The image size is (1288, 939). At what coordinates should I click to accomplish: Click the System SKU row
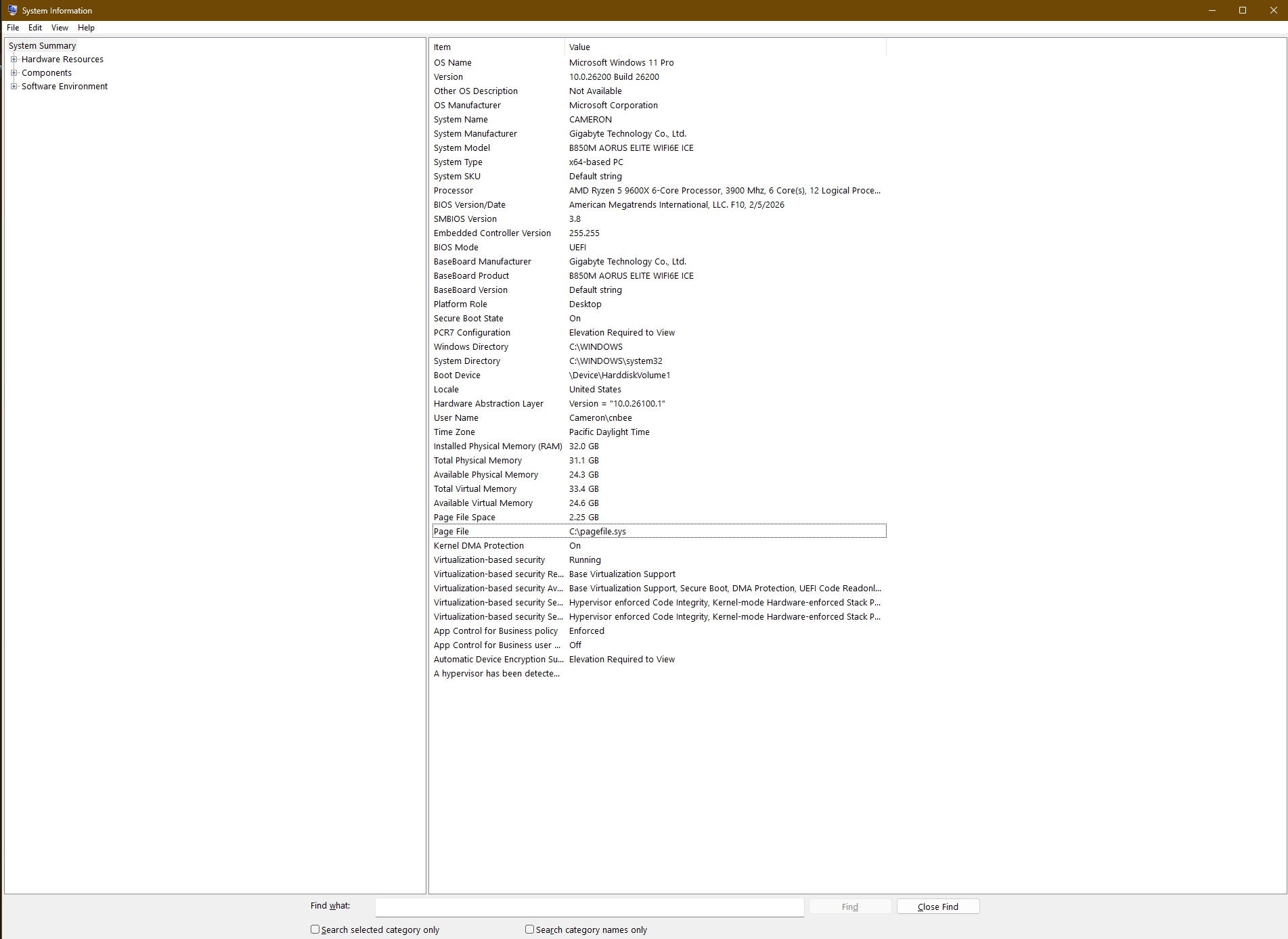pyautogui.click(x=659, y=177)
